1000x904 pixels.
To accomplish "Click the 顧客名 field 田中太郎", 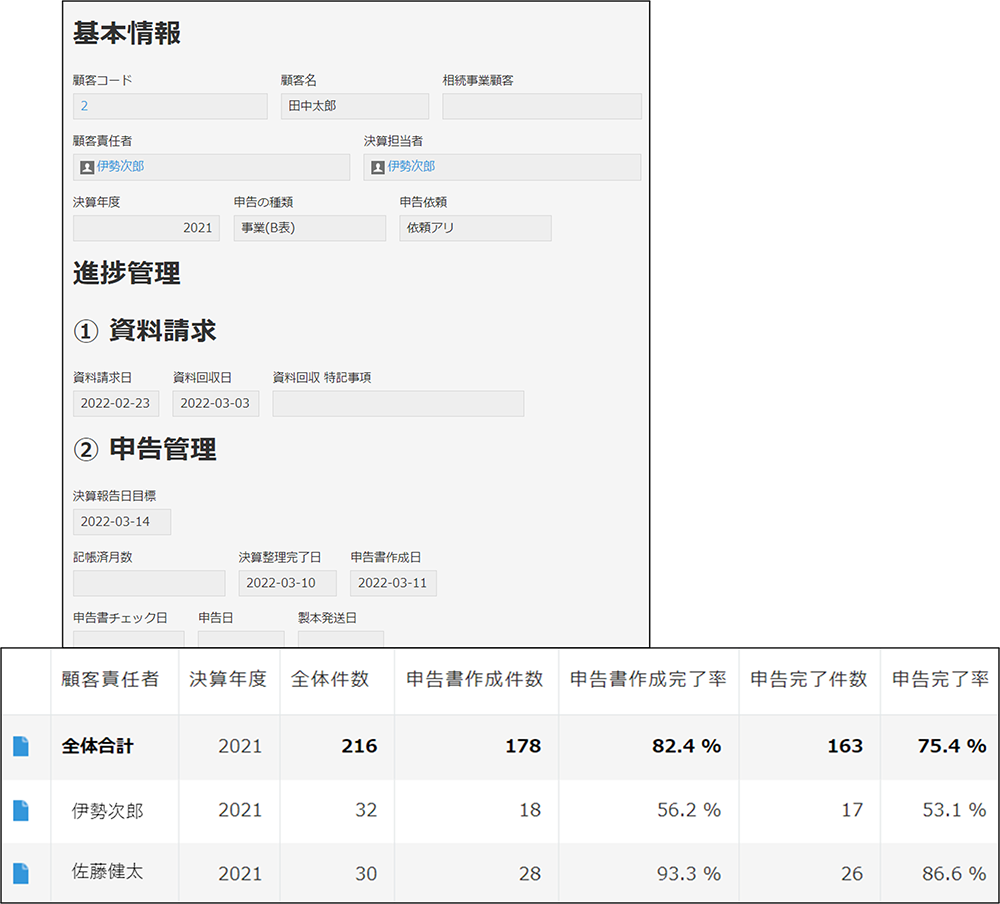I will click(355, 107).
